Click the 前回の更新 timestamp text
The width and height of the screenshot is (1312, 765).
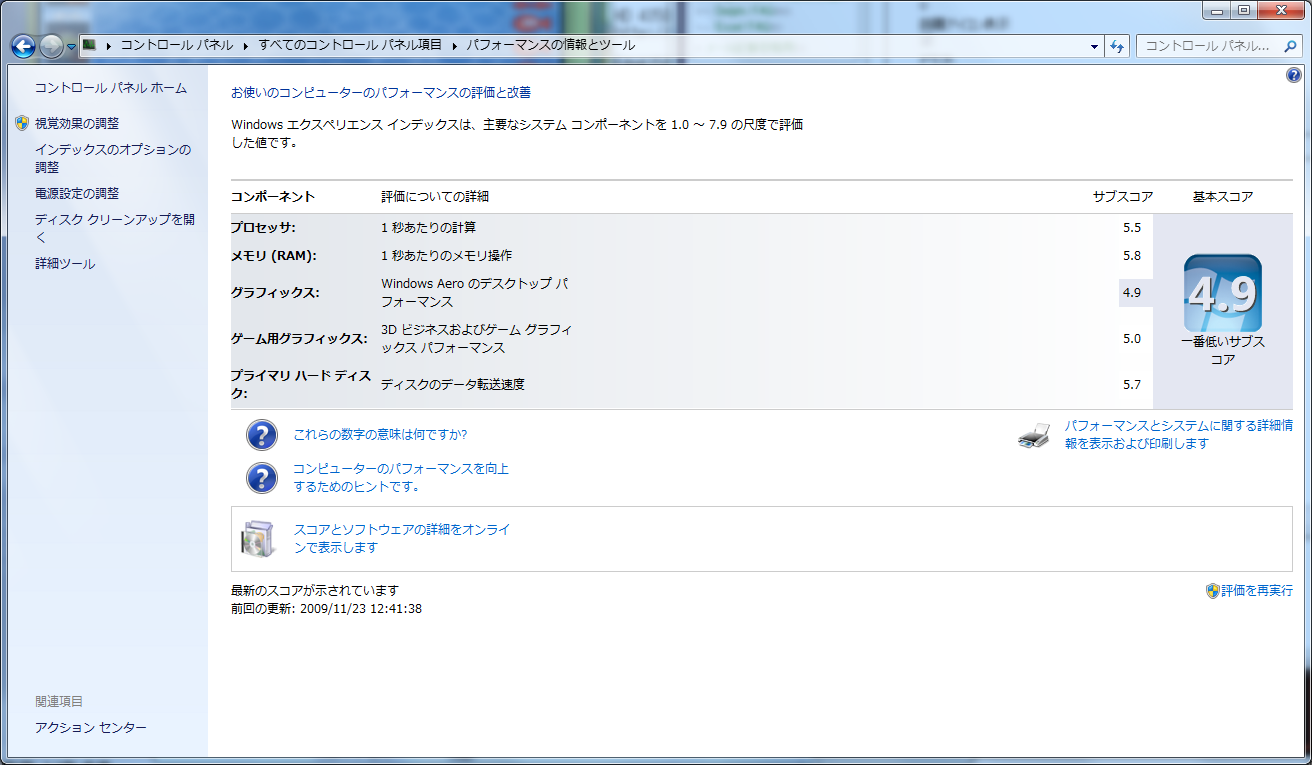click(x=326, y=608)
